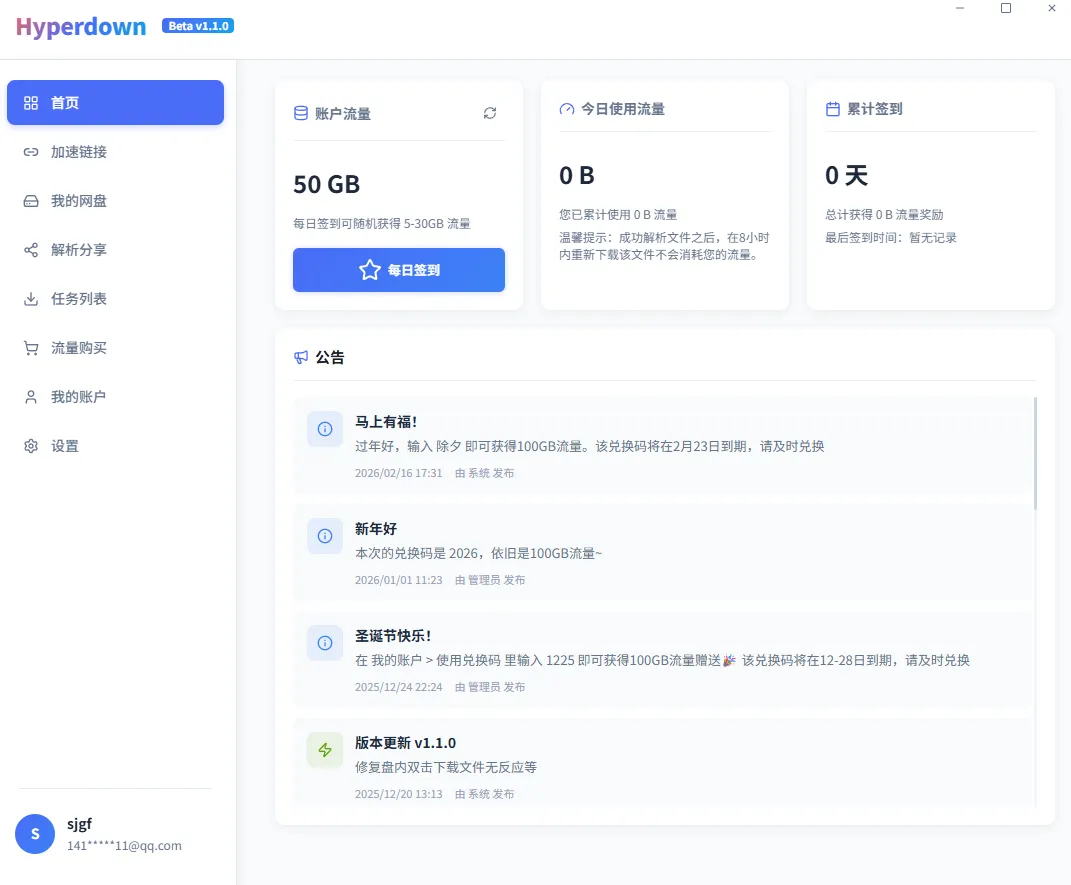Click the info icon for 圣诞节快乐 announcement

325,643
